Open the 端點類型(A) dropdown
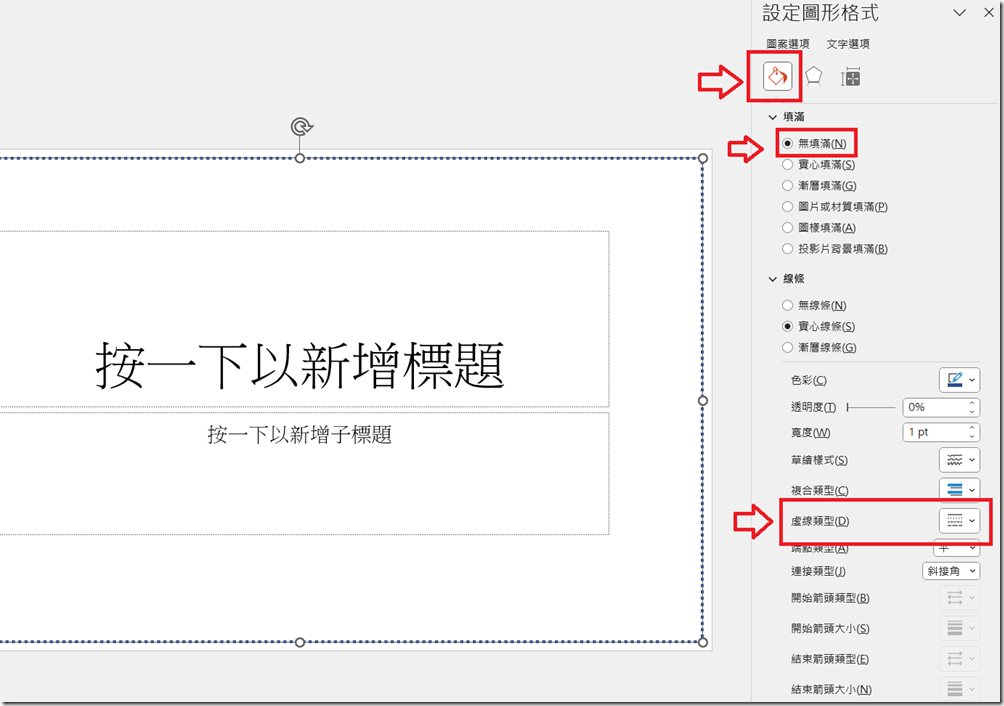The image size is (1004, 706). [x=956, y=549]
